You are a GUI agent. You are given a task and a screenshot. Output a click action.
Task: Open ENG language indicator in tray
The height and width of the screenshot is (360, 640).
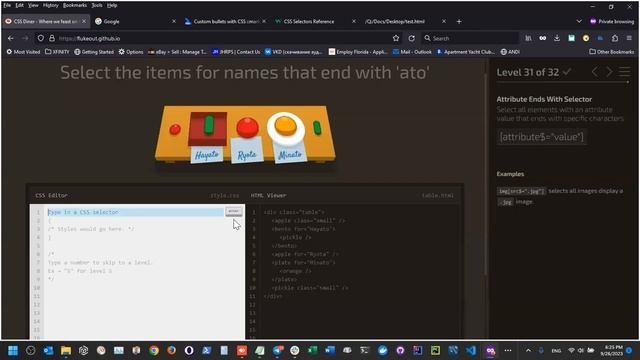click(x=556, y=351)
